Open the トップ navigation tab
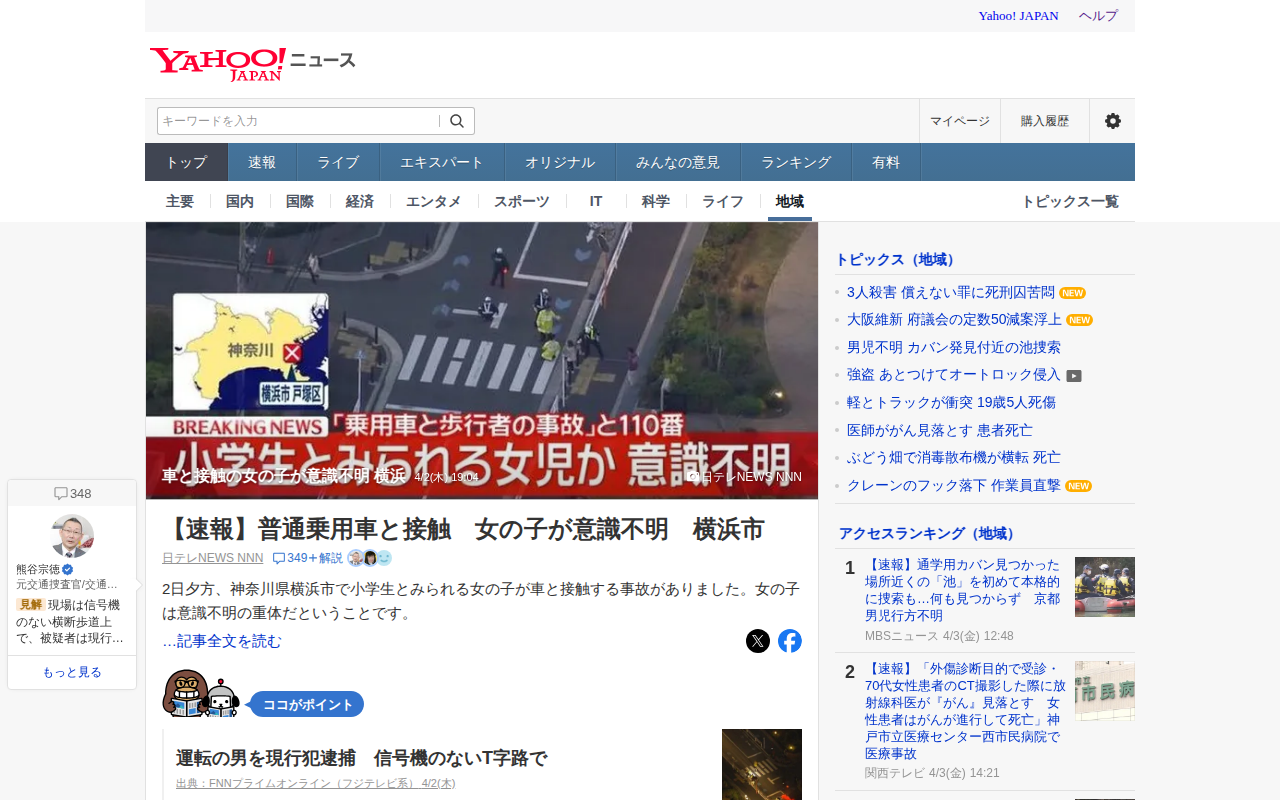The width and height of the screenshot is (1280, 800). click(x=187, y=162)
